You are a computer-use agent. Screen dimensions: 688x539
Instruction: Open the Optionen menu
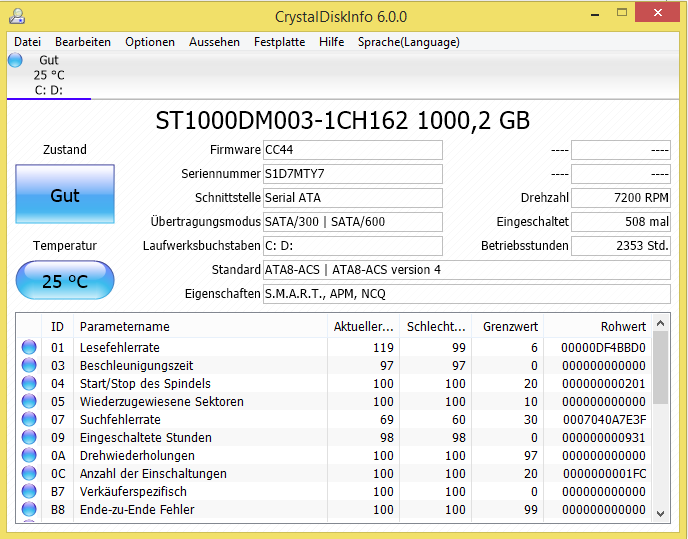150,42
